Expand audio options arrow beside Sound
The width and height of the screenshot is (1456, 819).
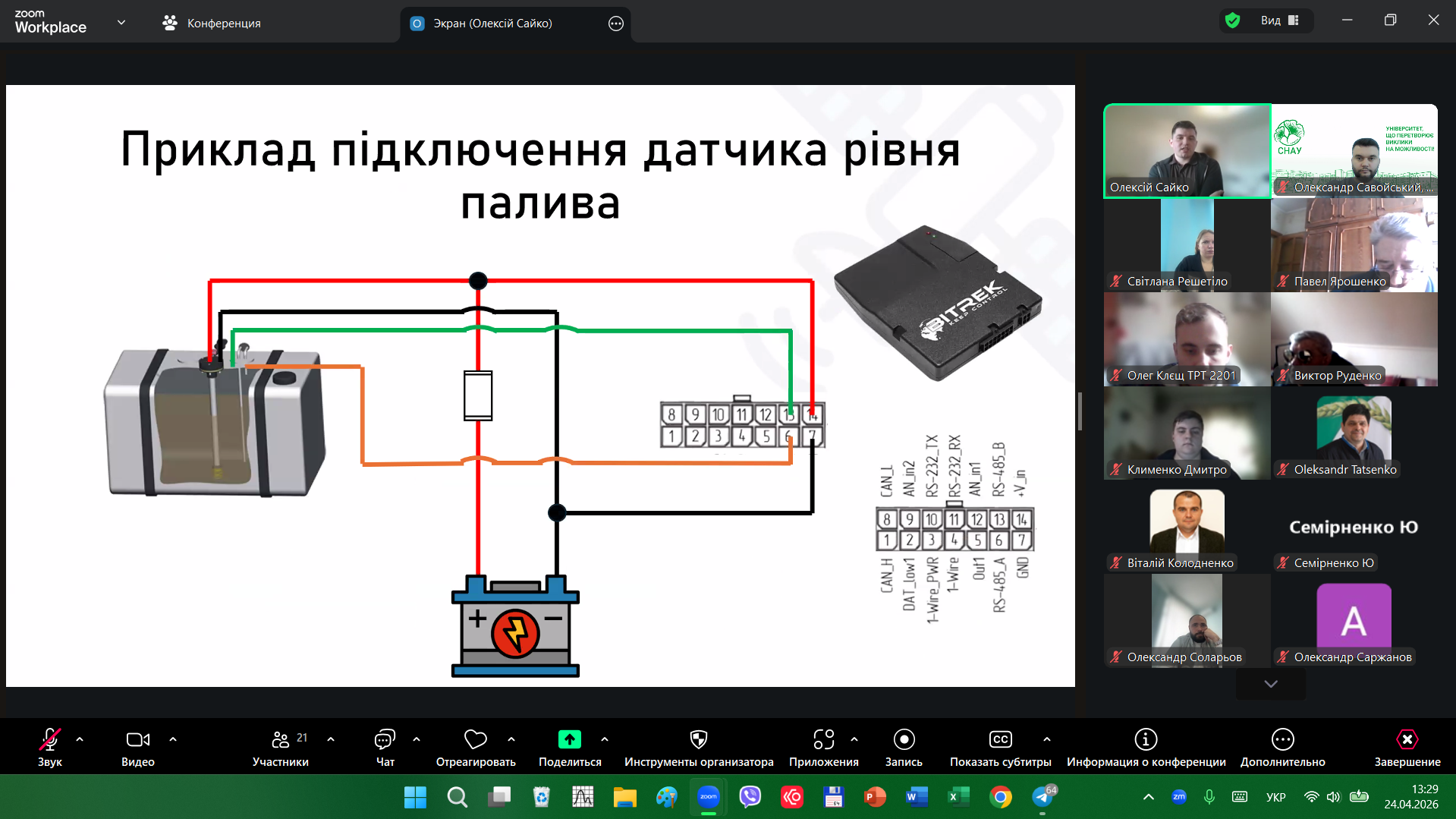[80, 739]
